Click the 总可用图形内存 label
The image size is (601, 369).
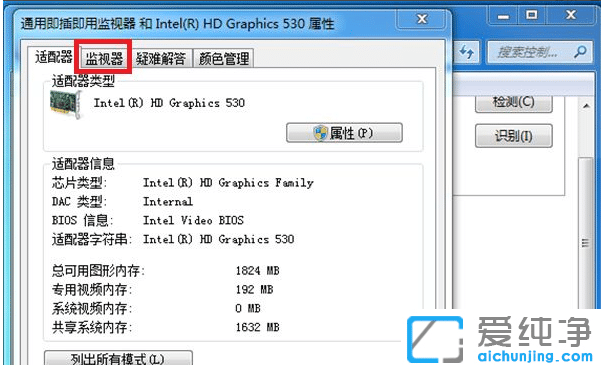tap(98, 271)
